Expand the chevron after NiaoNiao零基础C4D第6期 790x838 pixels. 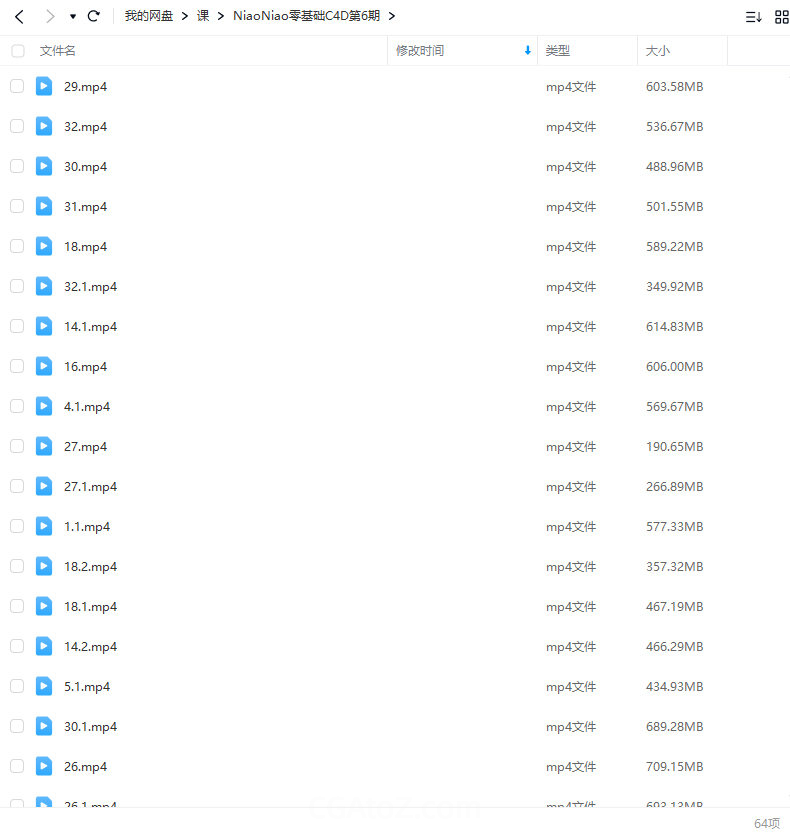(391, 16)
